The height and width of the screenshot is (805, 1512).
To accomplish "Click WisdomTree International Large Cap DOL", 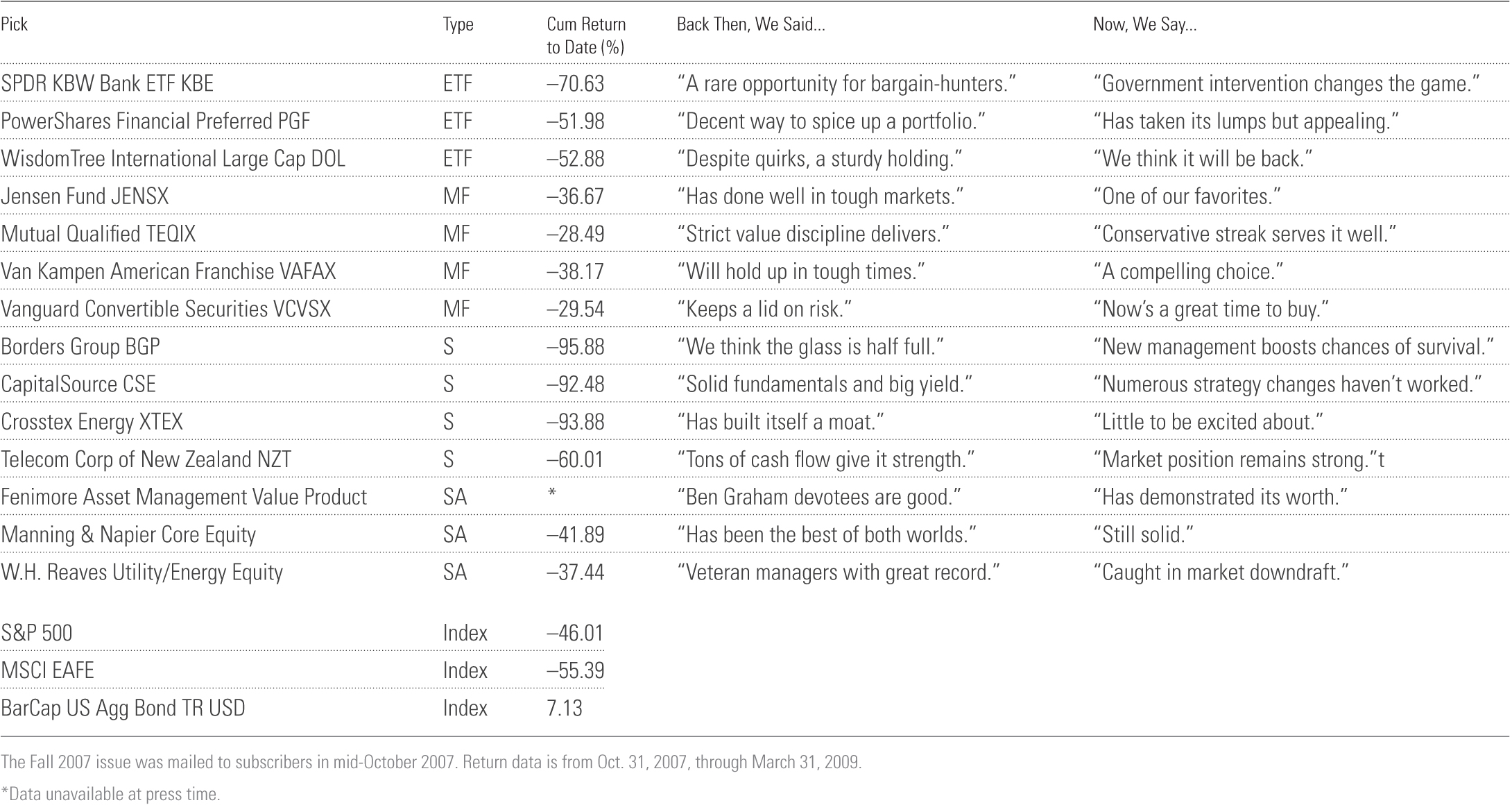I will (x=173, y=159).
